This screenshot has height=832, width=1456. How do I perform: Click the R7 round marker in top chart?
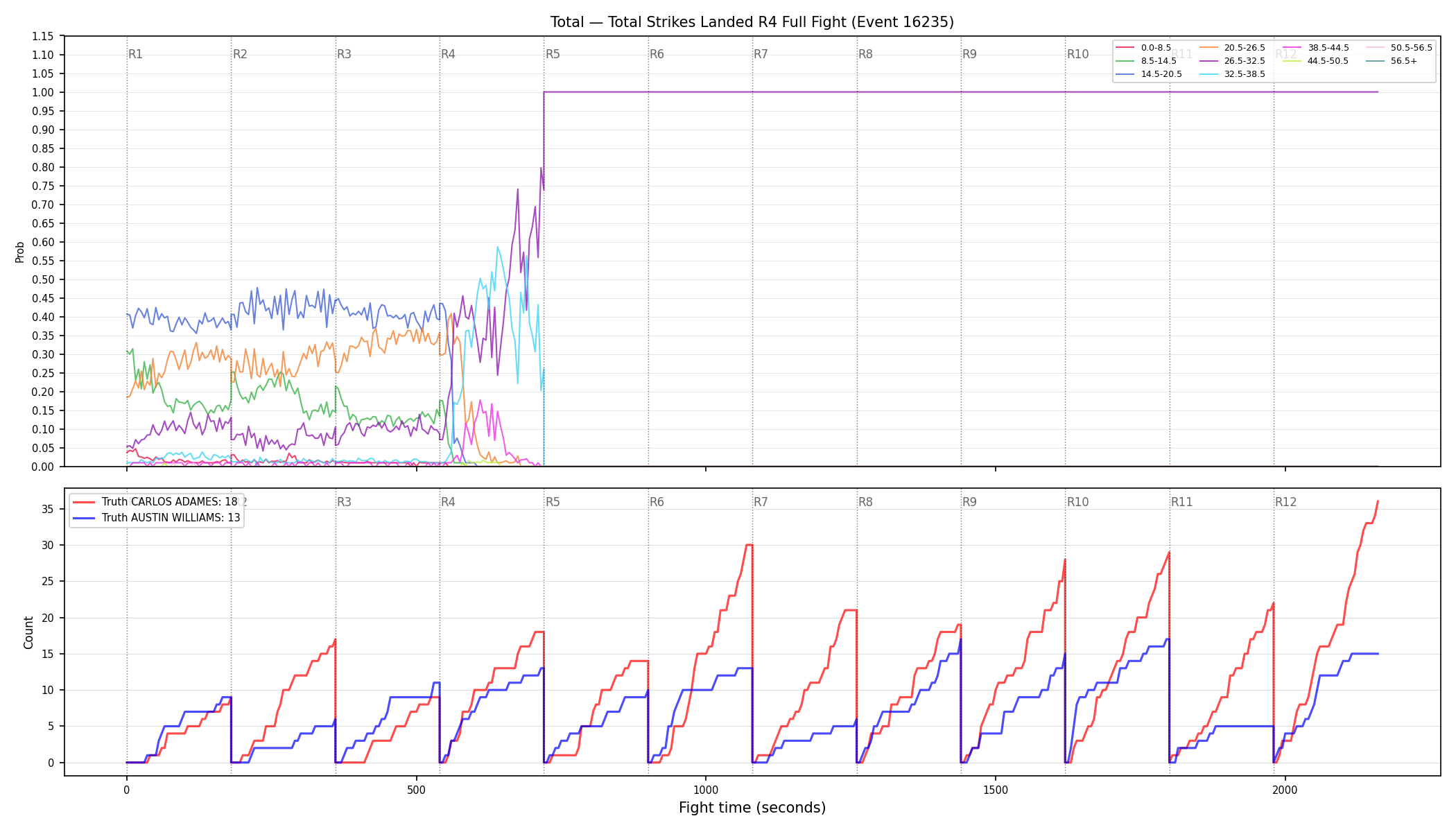[x=761, y=54]
